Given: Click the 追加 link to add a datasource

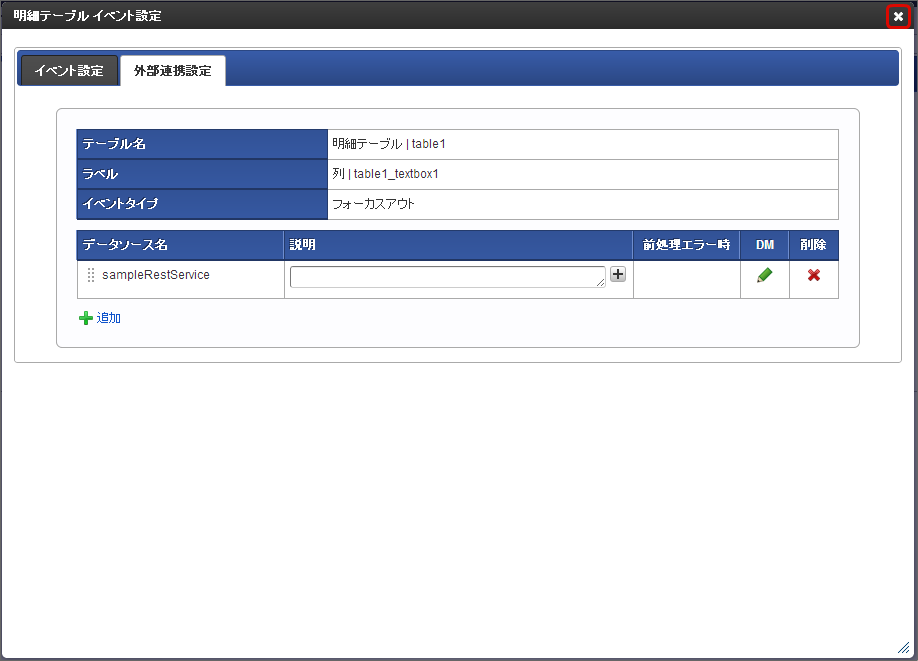Looking at the screenshot, I should coord(108,318).
